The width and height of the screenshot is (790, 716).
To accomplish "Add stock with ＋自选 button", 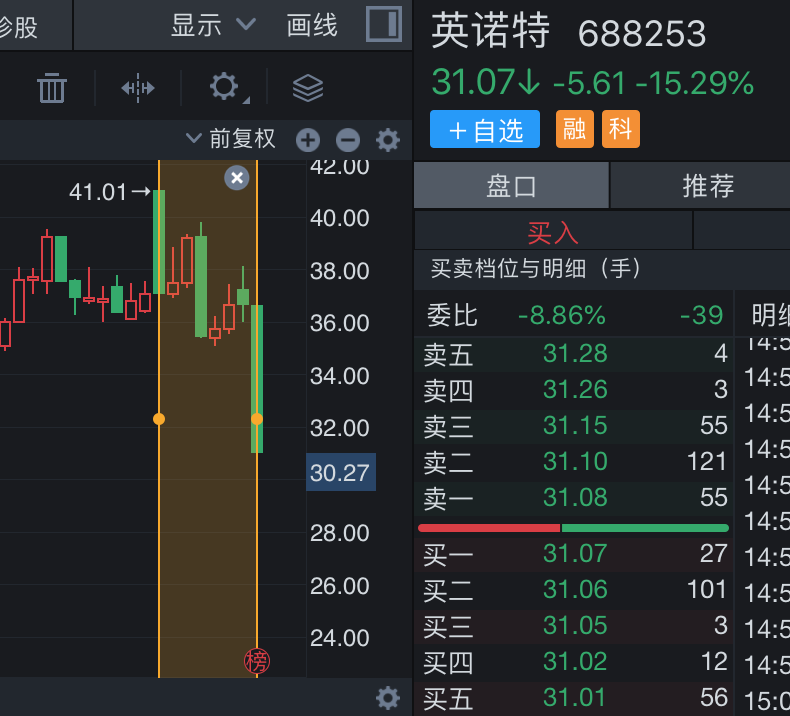I will [485, 129].
